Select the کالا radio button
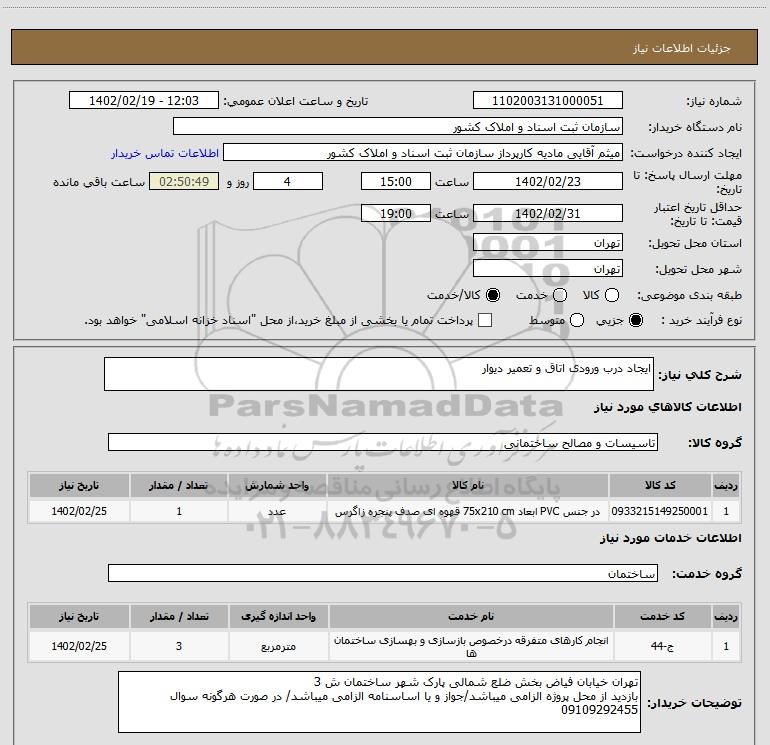The height and width of the screenshot is (745, 770). tap(612, 295)
